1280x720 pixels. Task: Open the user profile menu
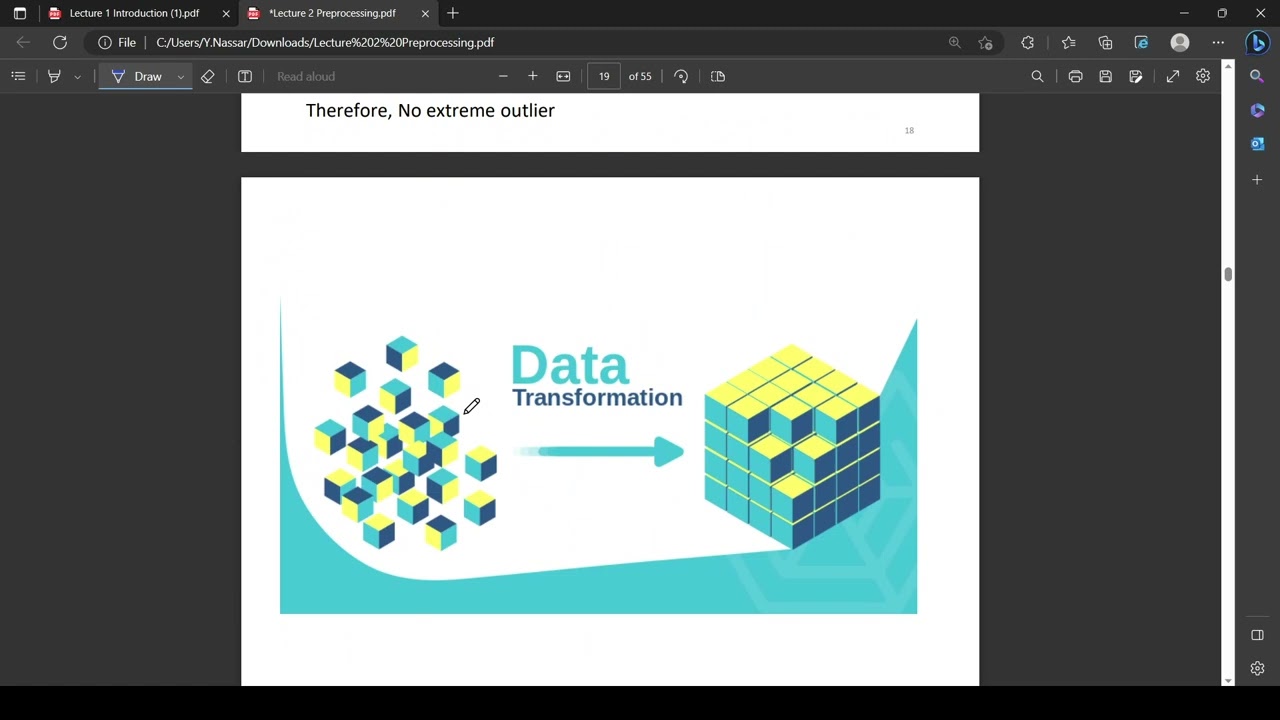(x=1180, y=43)
